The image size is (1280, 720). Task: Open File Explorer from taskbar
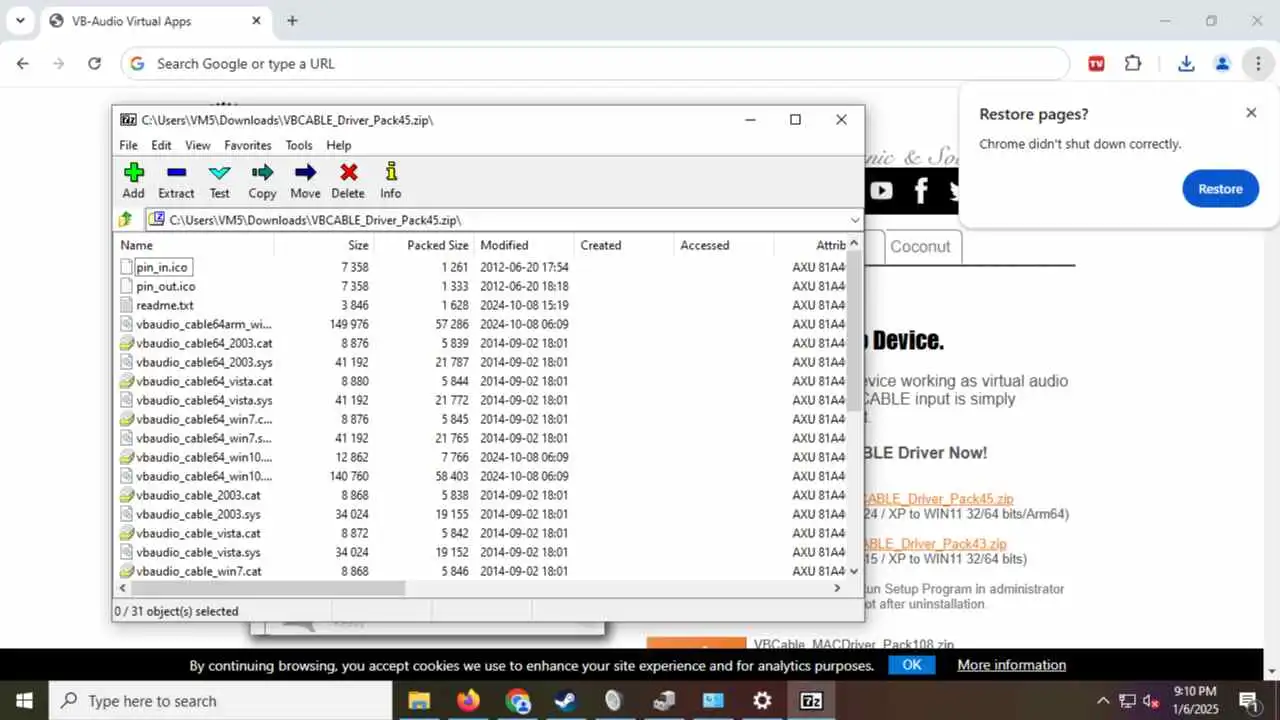coord(419,701)
